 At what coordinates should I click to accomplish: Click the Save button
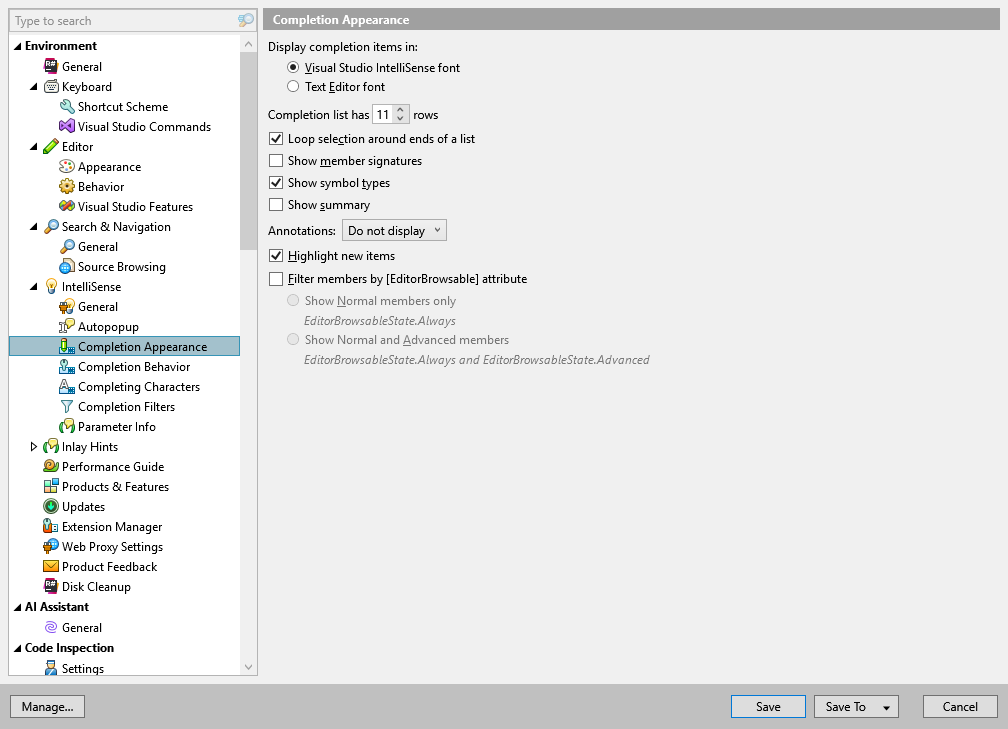(x=768, y=706)
